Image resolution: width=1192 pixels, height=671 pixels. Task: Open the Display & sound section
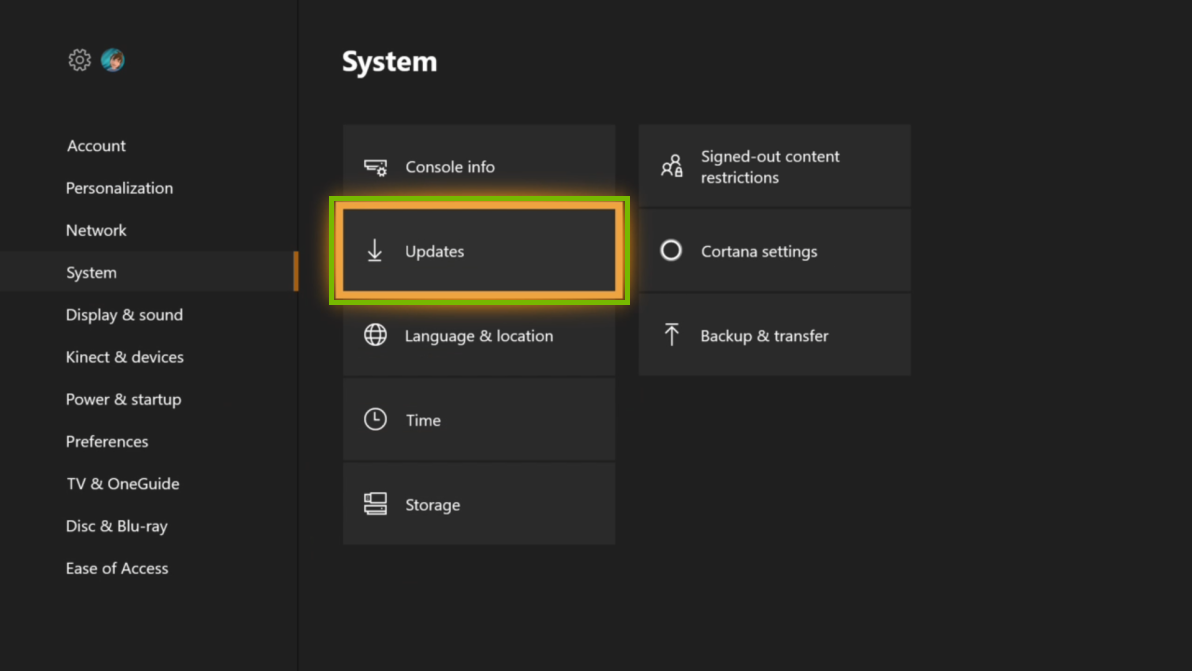(x=124, y=314)
